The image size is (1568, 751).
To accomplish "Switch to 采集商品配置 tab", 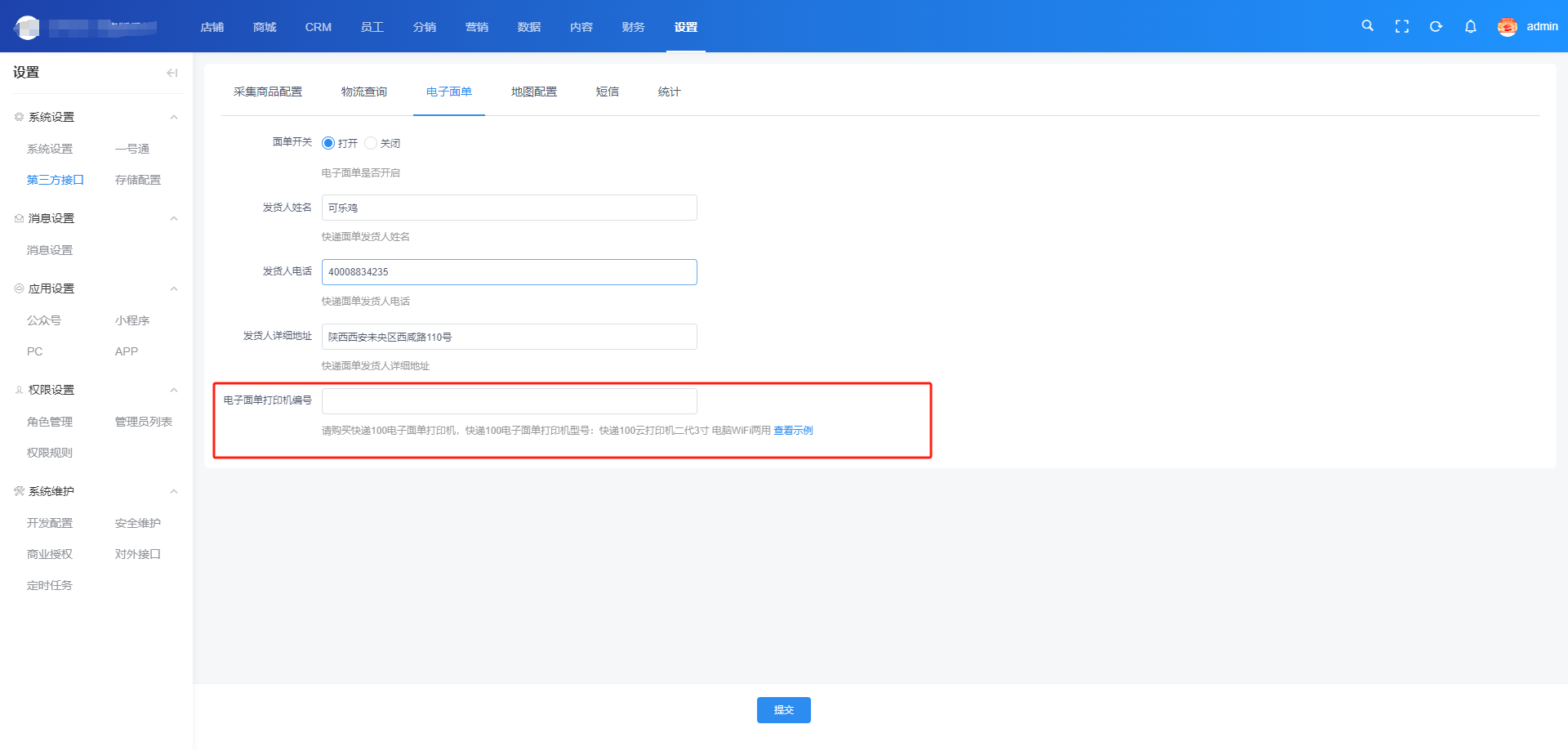I will 268,92.
